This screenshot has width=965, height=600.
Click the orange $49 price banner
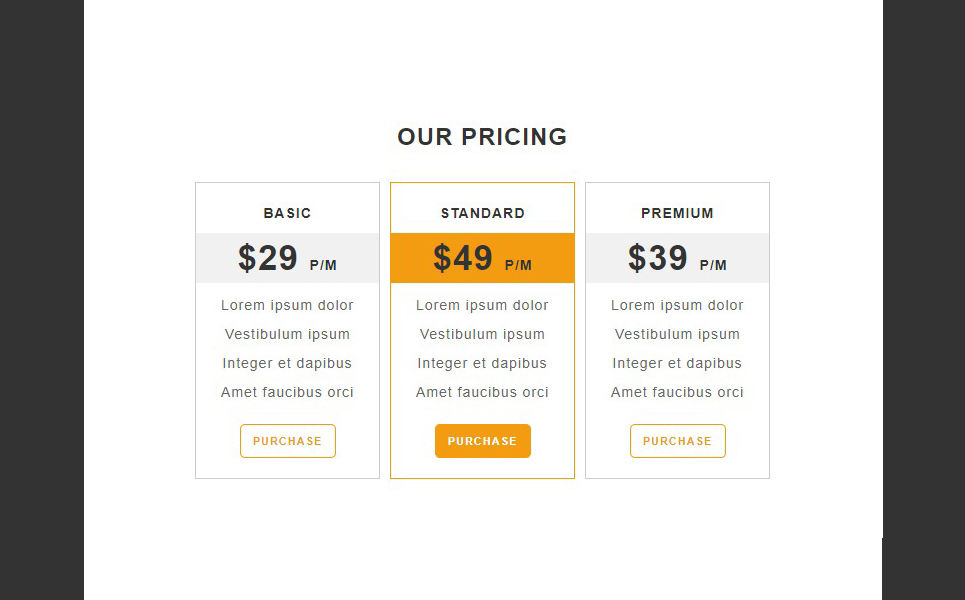482,258
